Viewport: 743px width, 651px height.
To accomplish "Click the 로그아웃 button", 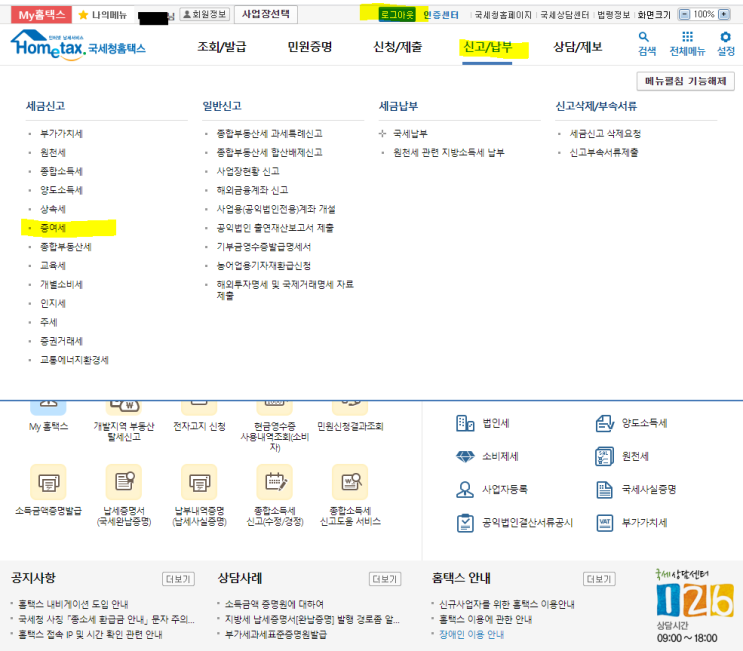I will tap(397, 15).
